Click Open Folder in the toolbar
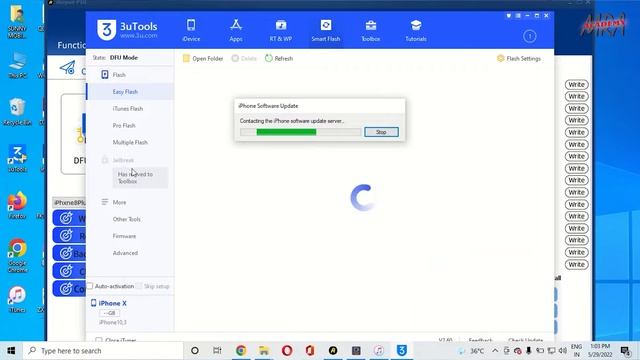 (203, 58)
